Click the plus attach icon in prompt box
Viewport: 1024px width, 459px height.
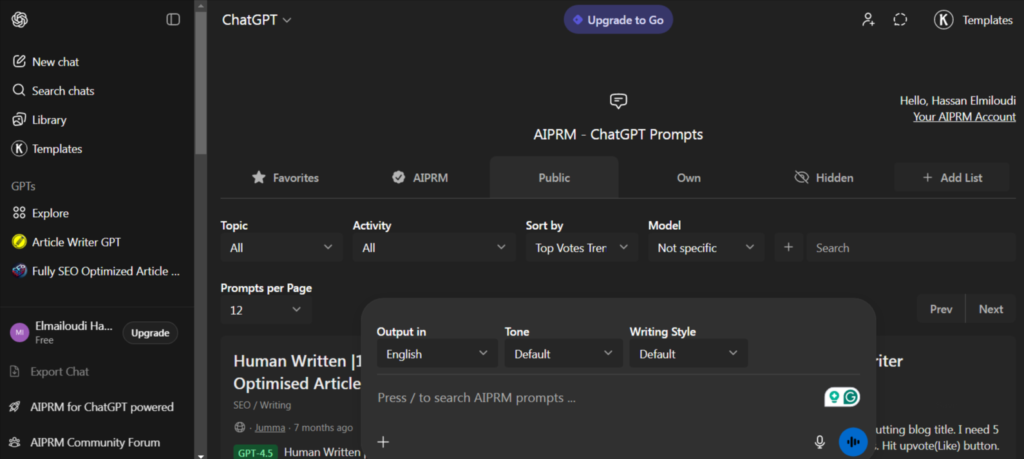coord(383,442)
